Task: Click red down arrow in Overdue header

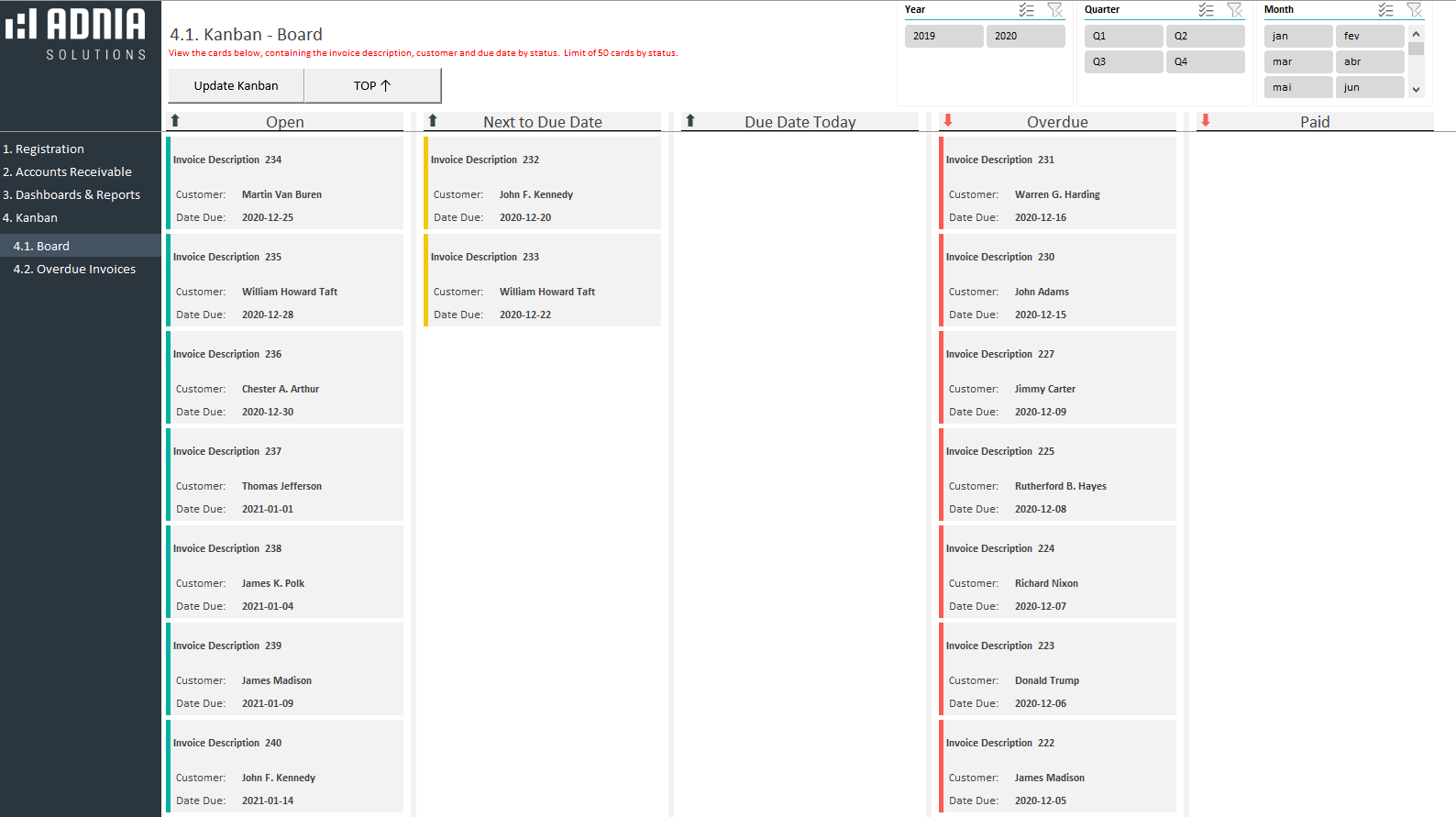Action: pos(948,121)
